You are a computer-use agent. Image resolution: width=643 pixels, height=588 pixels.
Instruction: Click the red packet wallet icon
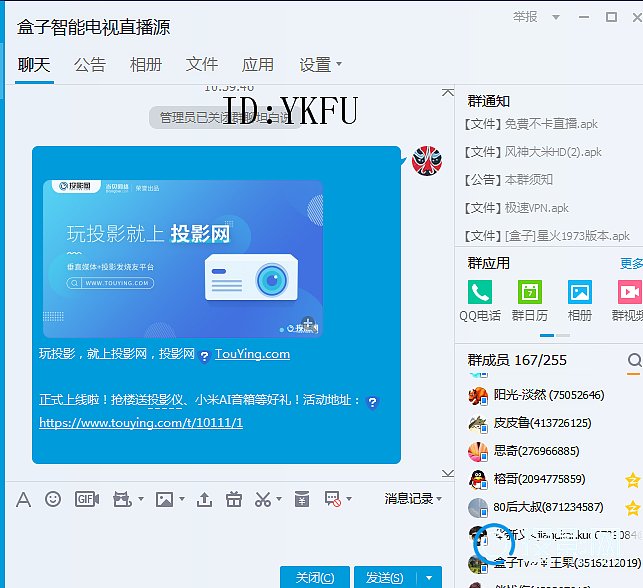pyautogui.click(x=302, y=499)
